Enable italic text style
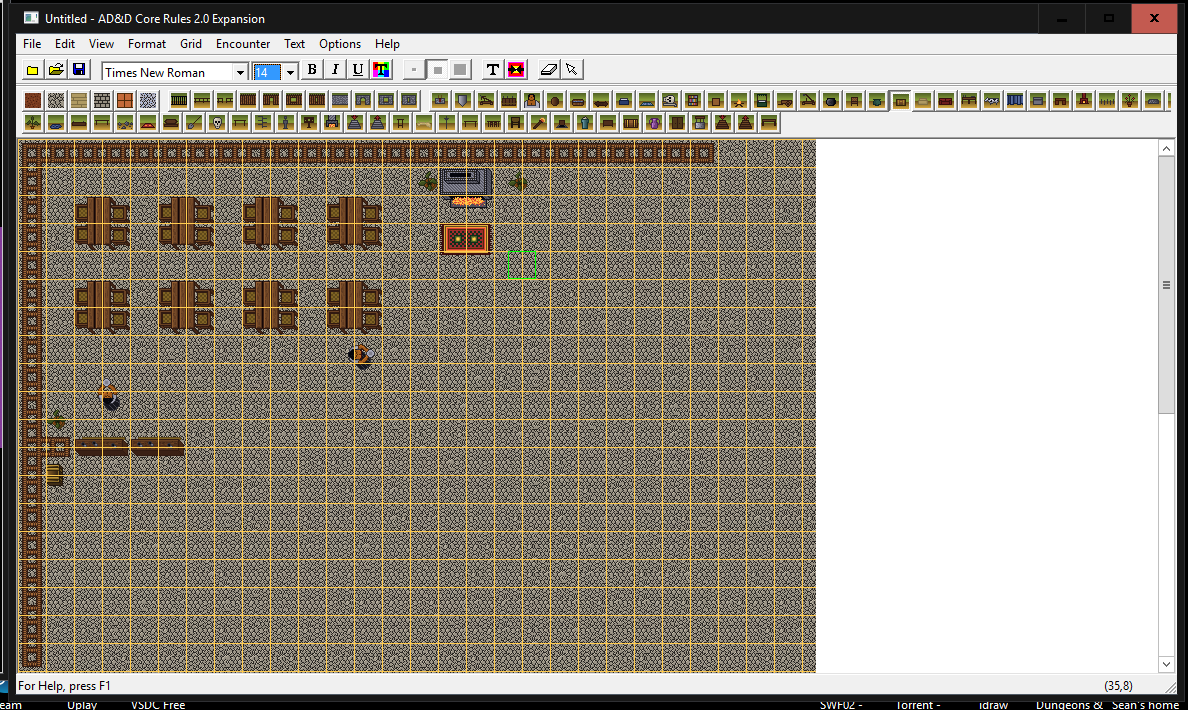The image size is (1194, 710). tap(334, 69)
